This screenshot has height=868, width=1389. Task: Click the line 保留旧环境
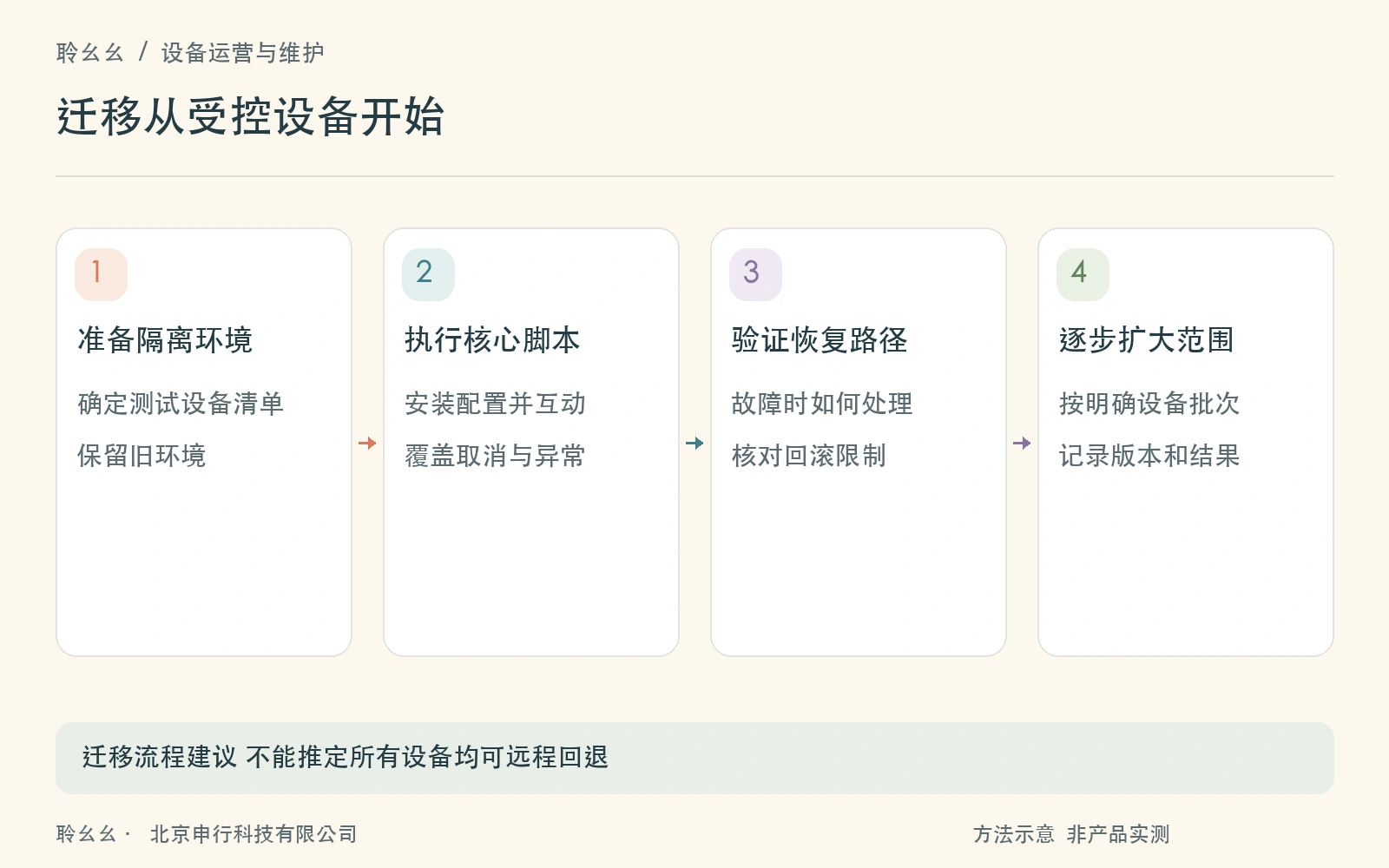[142, 456]
